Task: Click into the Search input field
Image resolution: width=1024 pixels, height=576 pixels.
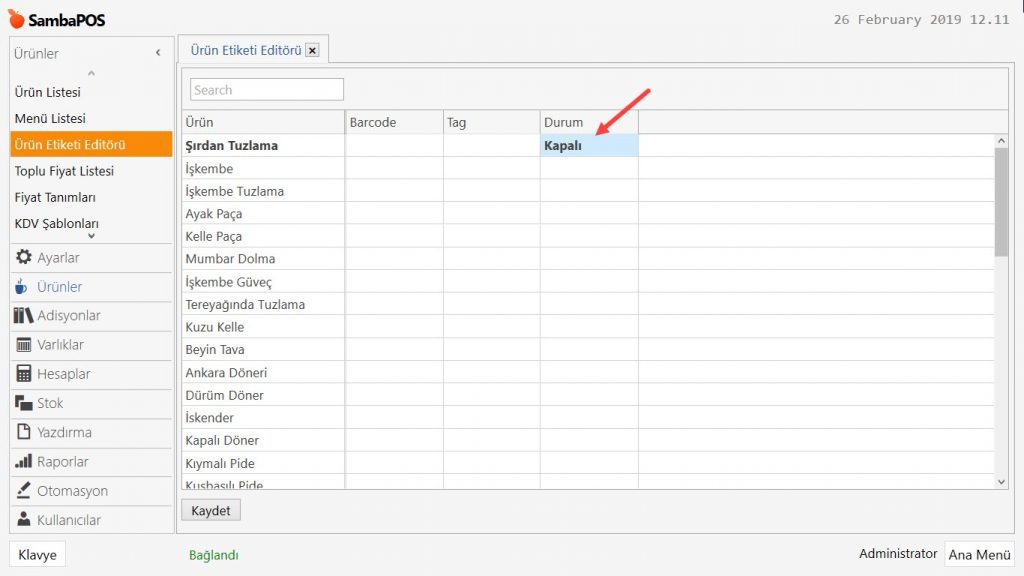Action: [266, 90]
